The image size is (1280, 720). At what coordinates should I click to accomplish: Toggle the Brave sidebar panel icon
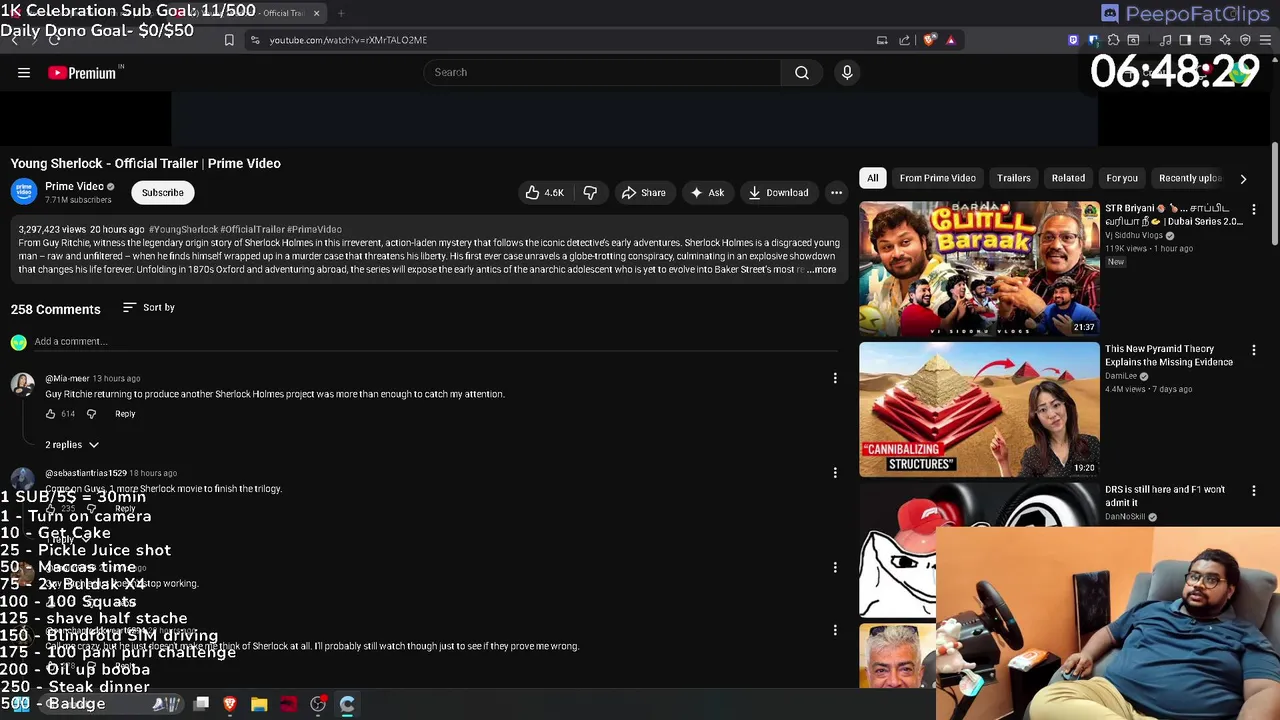click(x=1185, y=40)
